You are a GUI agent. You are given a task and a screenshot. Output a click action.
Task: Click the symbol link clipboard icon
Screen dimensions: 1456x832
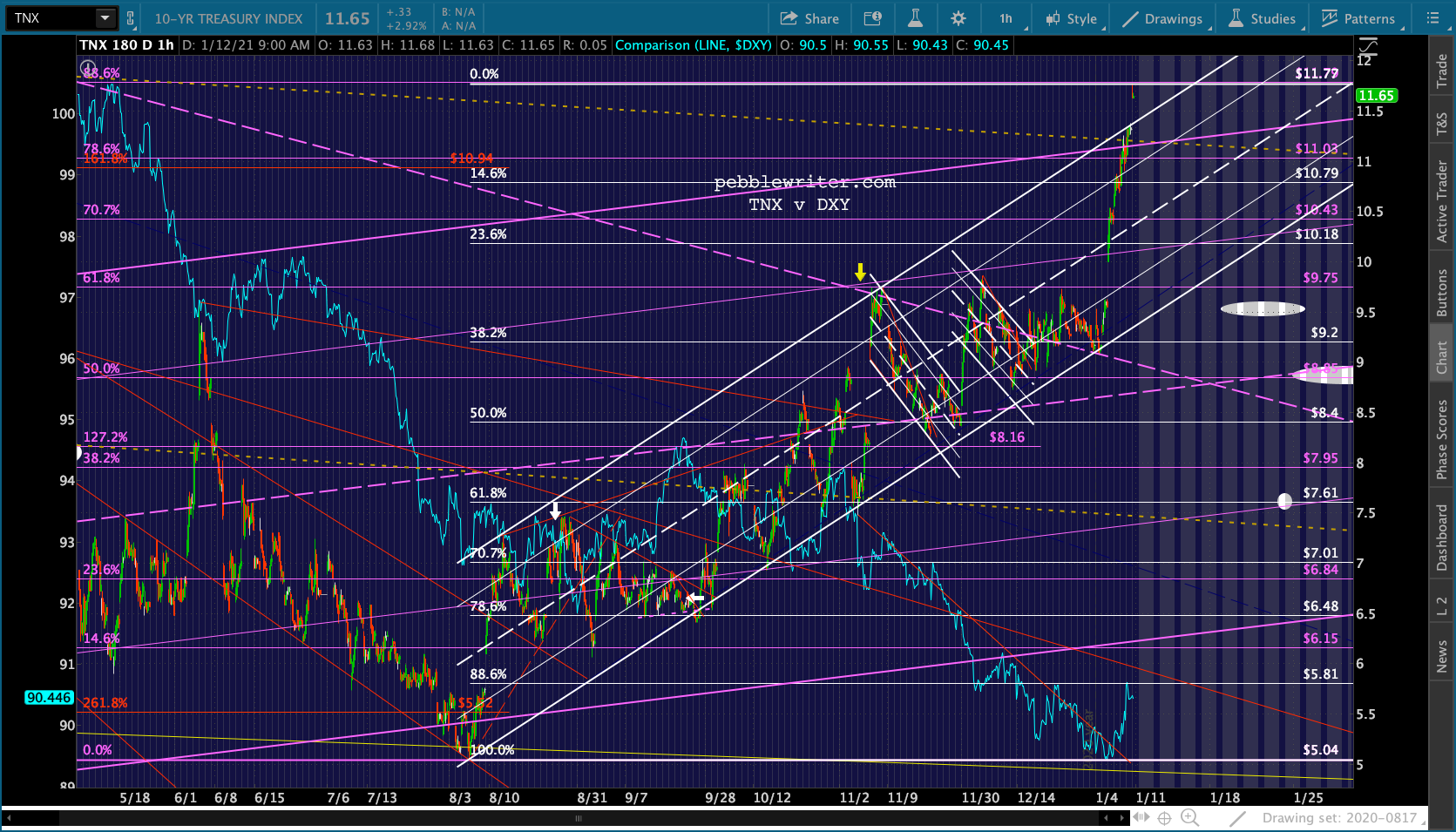[x=130, y=18]
